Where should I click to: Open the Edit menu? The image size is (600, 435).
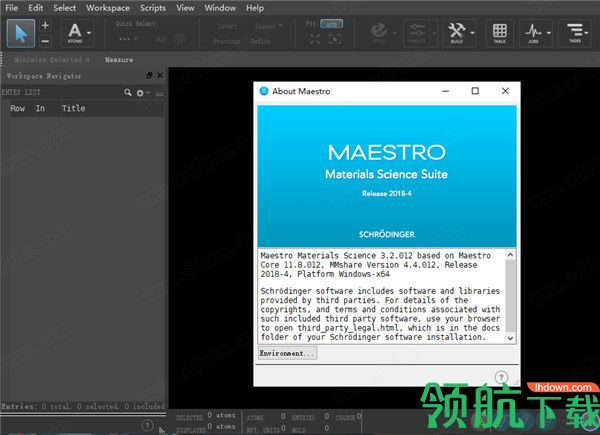pyautogui.click(x=36, y=8)
